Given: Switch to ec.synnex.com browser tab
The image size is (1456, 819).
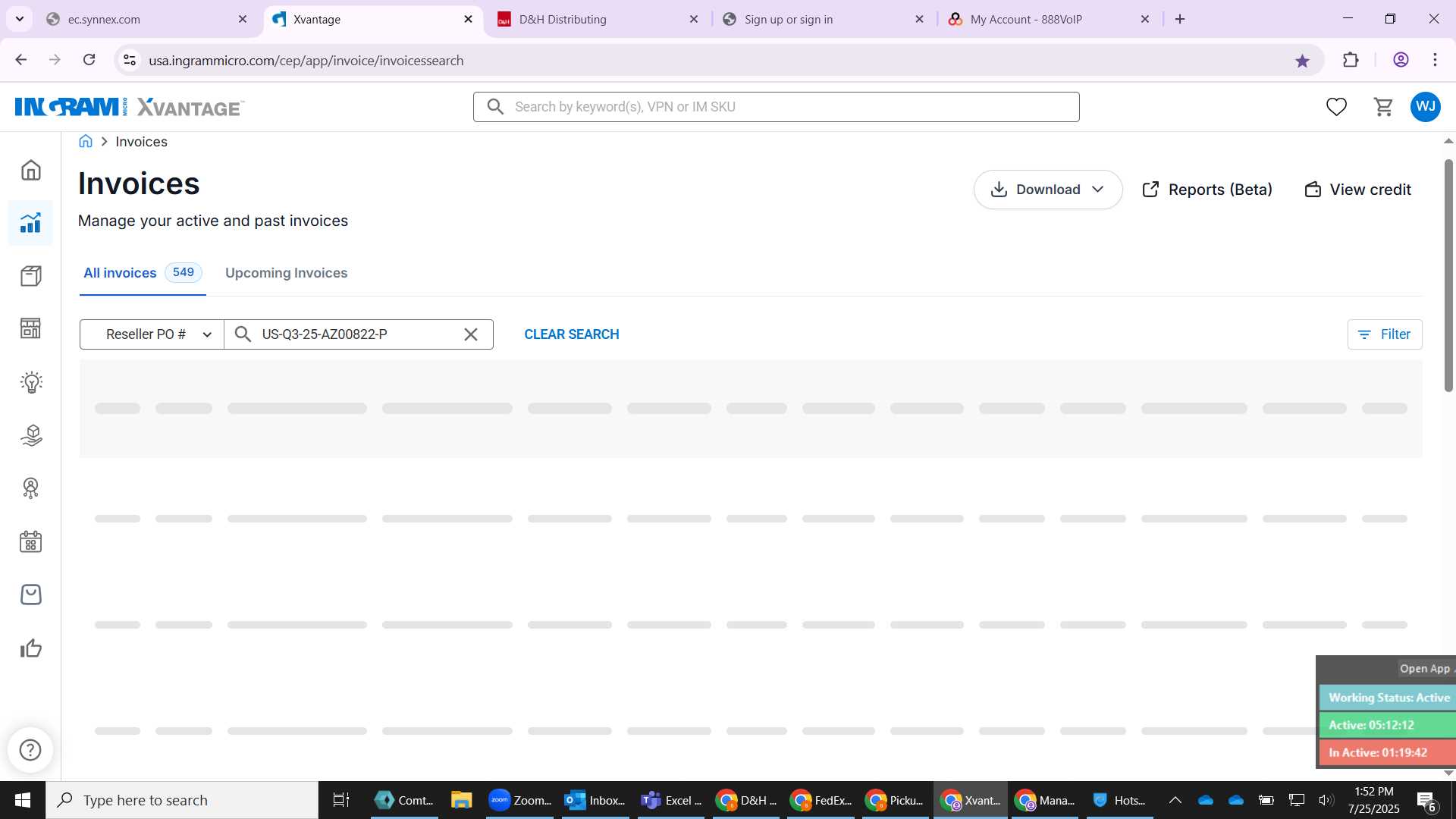Looking at the screenshot, I should pyautogui.click(x=148, y=19).
